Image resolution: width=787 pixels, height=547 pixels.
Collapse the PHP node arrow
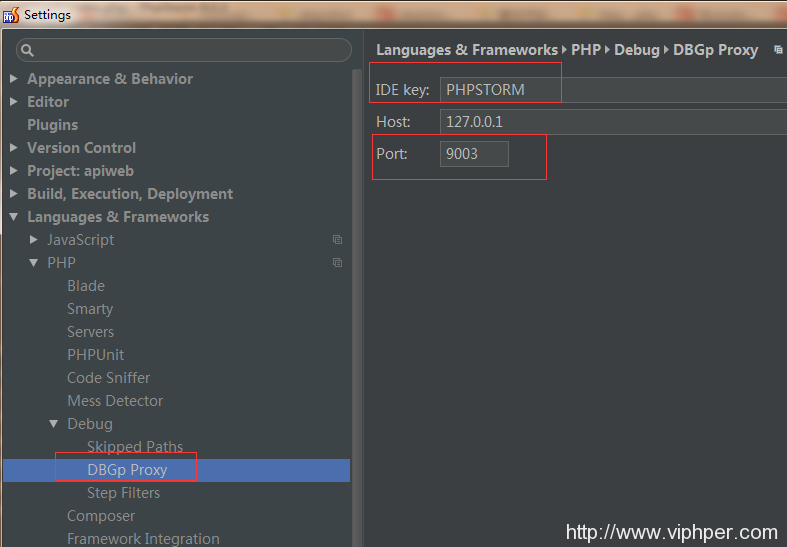[34, 262]
